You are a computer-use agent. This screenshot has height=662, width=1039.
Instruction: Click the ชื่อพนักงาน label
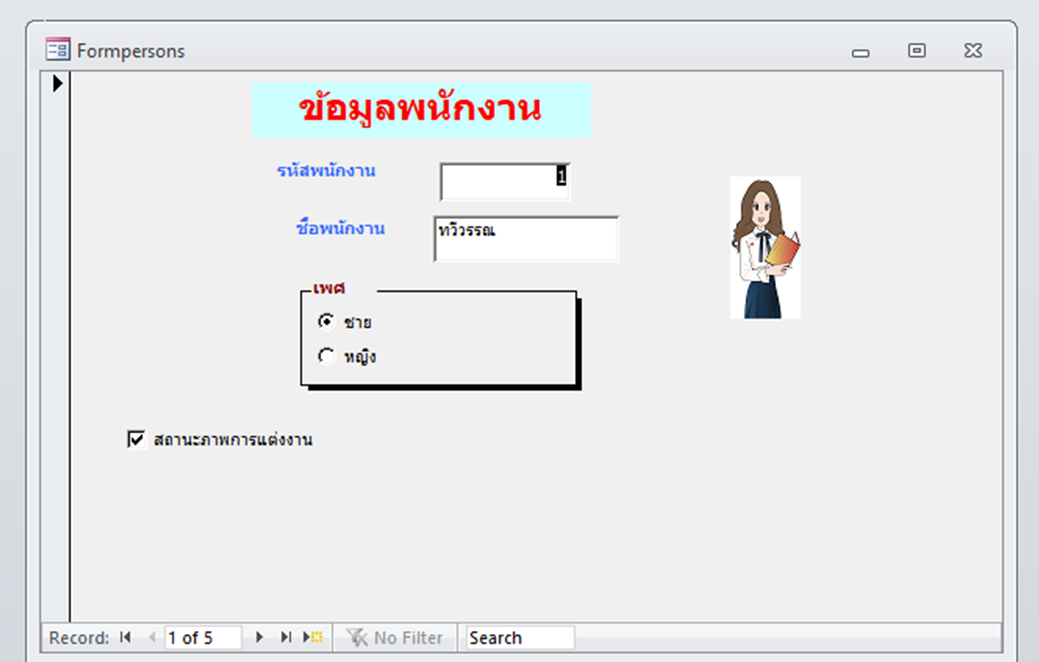tap(341, 229)
